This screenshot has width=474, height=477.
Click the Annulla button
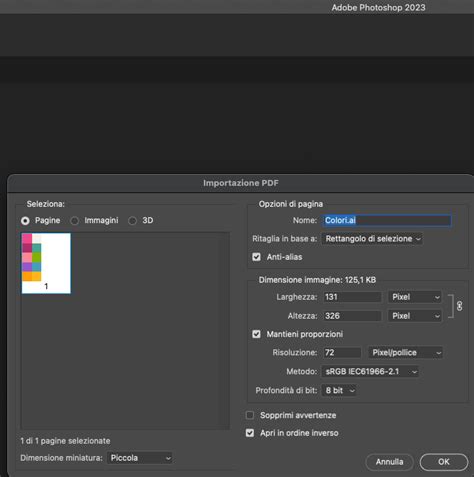[389, 462]
